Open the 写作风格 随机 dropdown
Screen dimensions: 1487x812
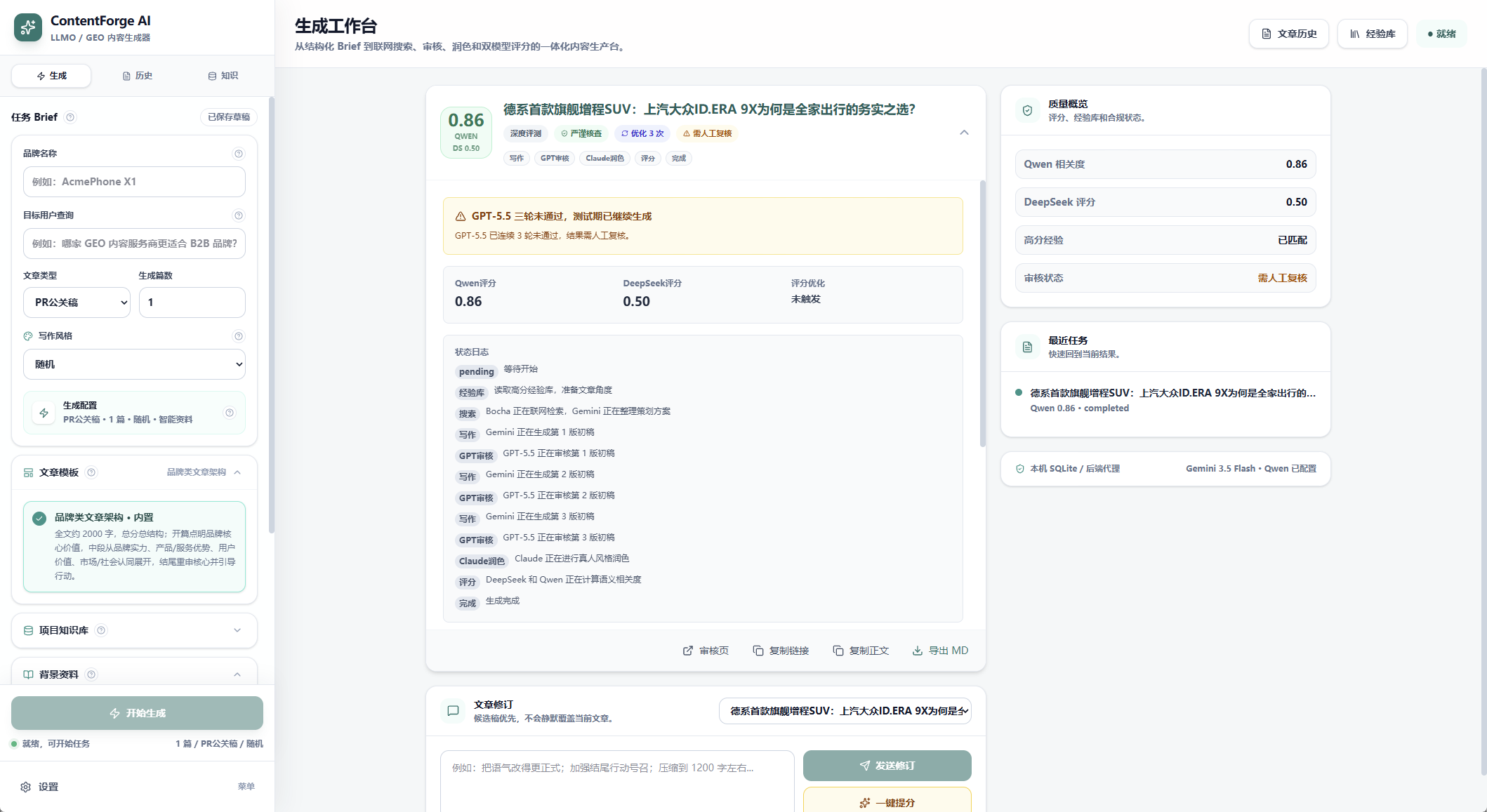tap(134, 364)
